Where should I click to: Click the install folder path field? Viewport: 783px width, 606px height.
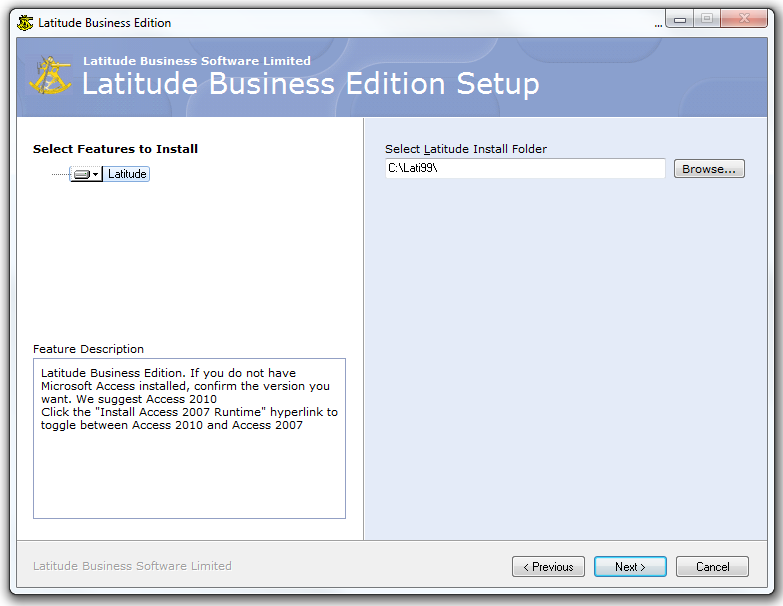click(x=524, y=169)
